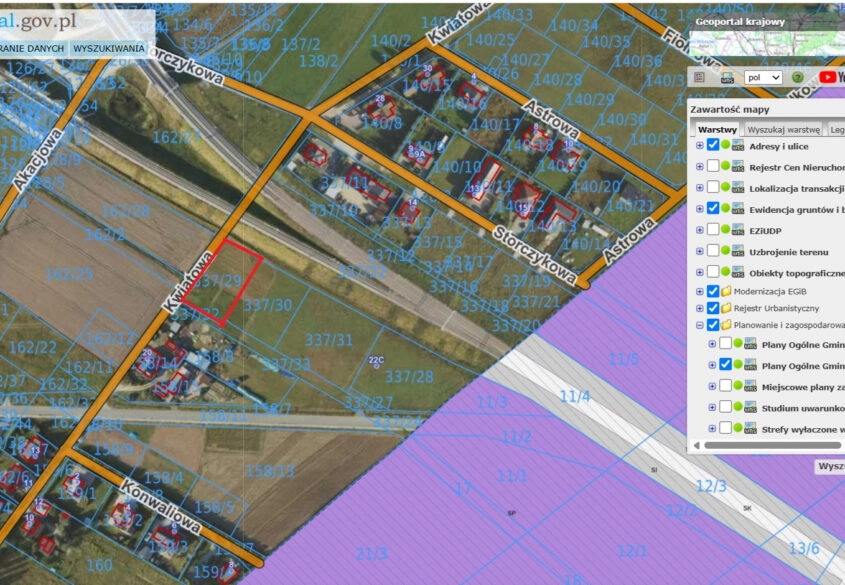
Task: Check the Miejscowe plany layer checkbox
Action: pyautogui.click(x=725, y=386)
